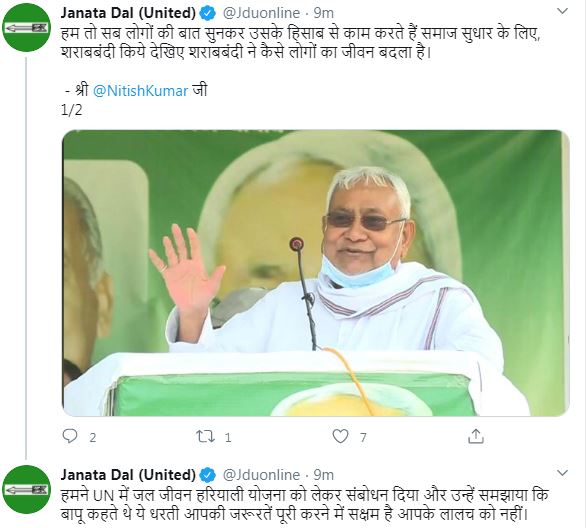This screenshot has height=528, width=587.
Task: Expand more options chevron on first tweet
Action: (x=563, y=11)
